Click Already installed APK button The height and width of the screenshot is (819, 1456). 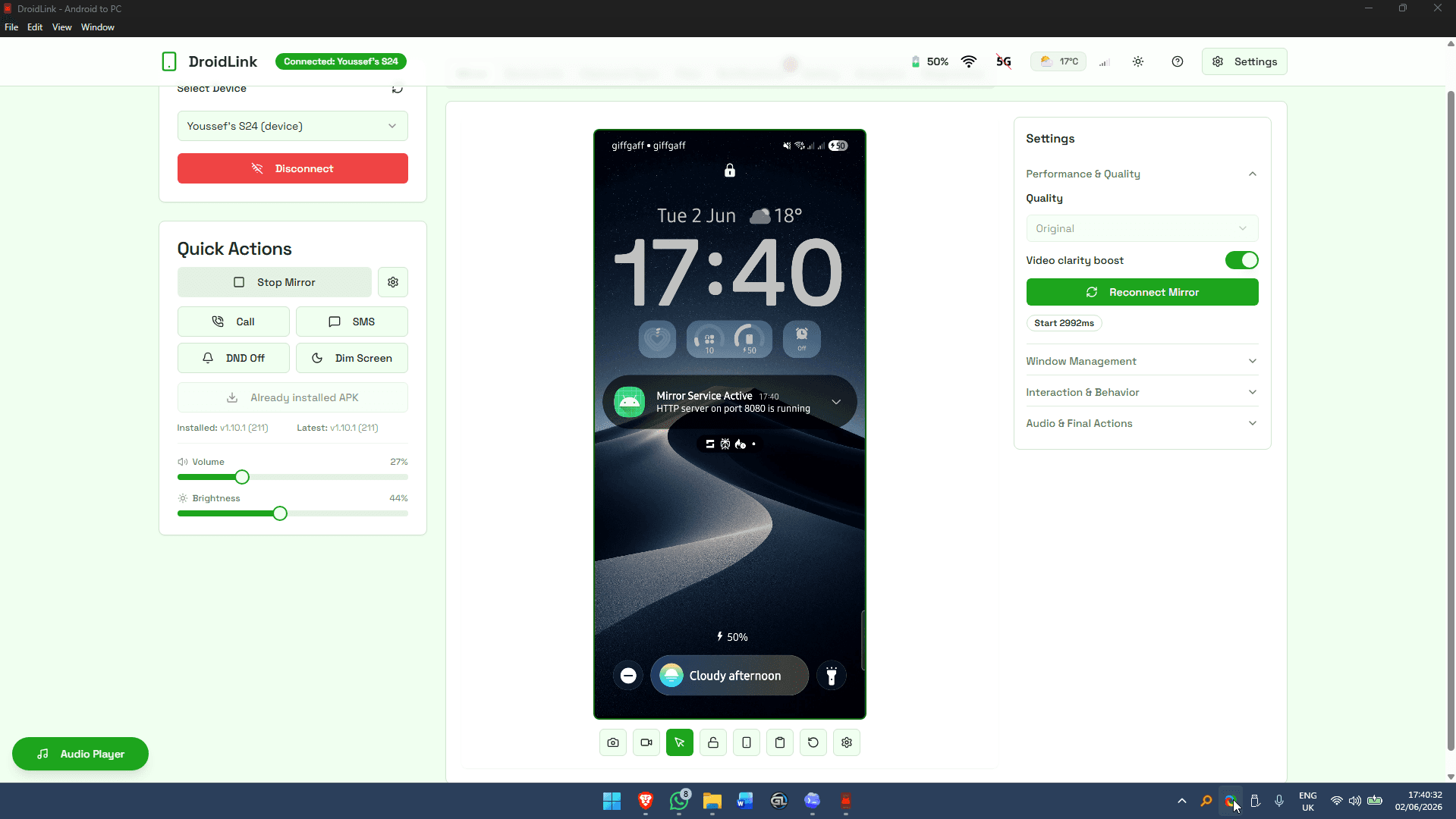[293, 397]
